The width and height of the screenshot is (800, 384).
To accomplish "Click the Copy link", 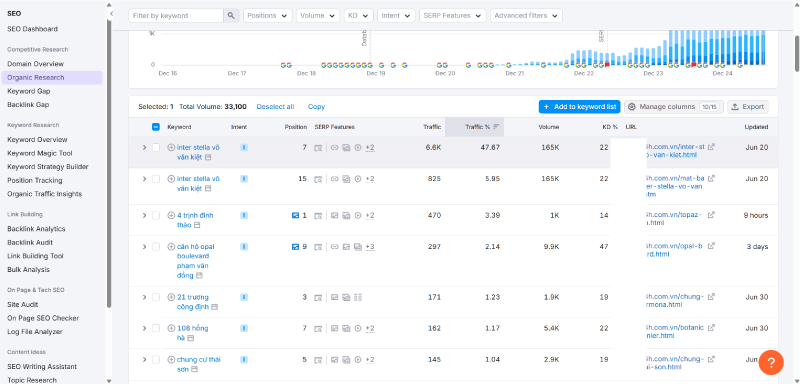I will 316,107.
